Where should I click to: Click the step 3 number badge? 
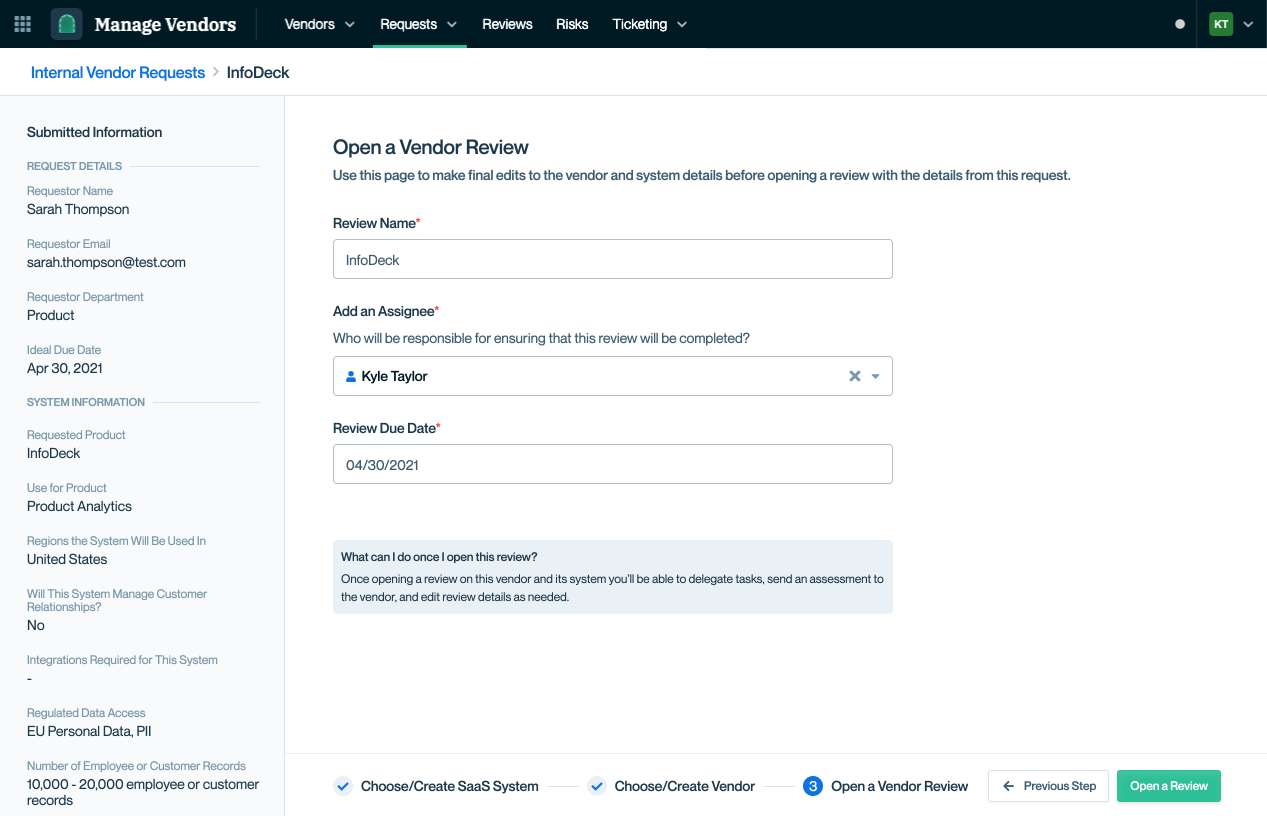tap(813, 786)
